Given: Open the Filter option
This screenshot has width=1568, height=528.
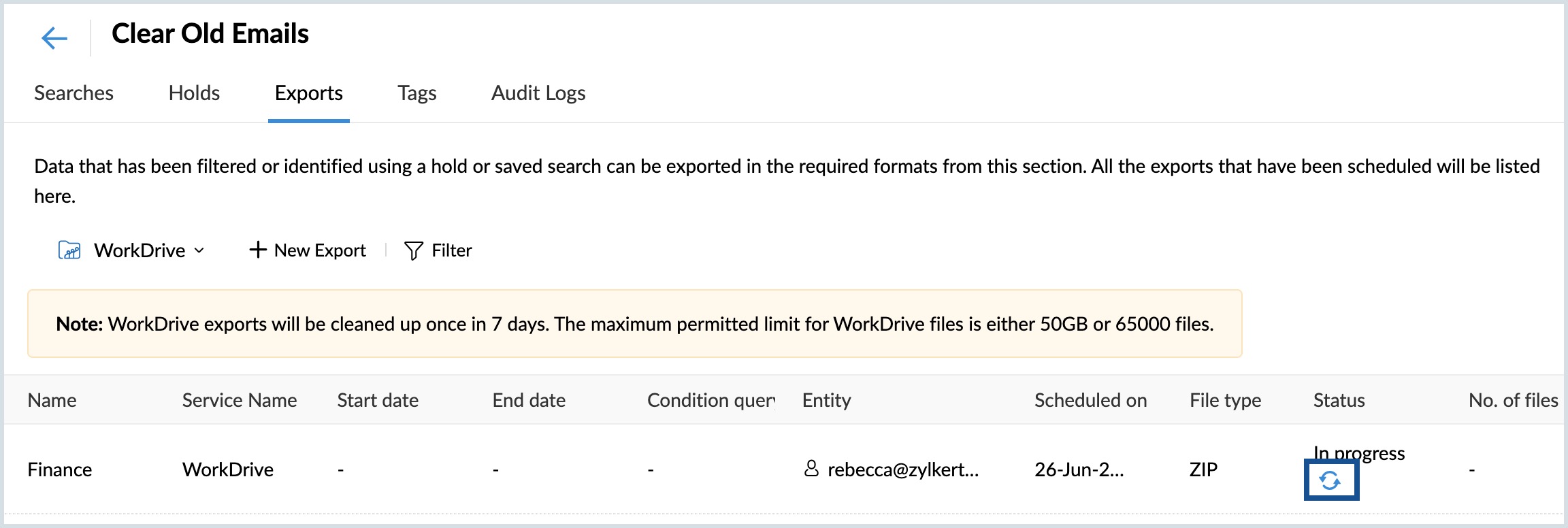Looking at the screenshot, I should click(x=438, y=250).
